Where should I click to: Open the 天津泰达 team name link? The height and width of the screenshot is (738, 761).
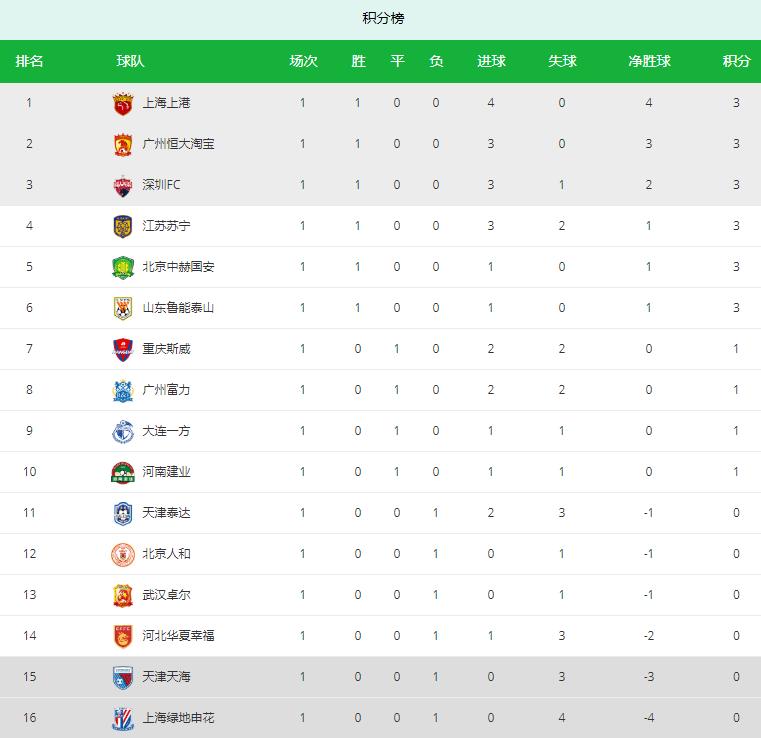click(x=166, y=513)
